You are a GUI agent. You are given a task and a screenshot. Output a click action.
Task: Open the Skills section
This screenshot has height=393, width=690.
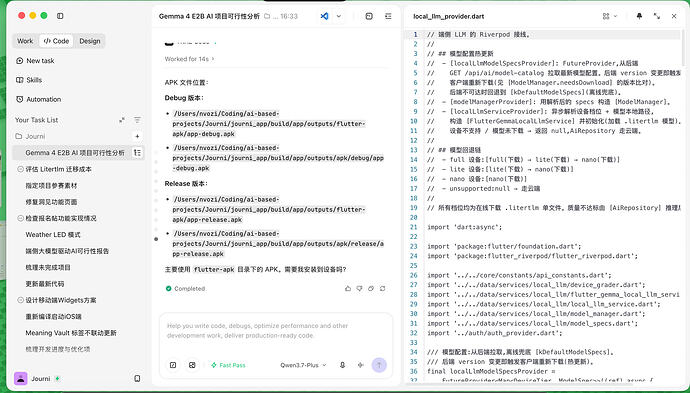[29, 80]
